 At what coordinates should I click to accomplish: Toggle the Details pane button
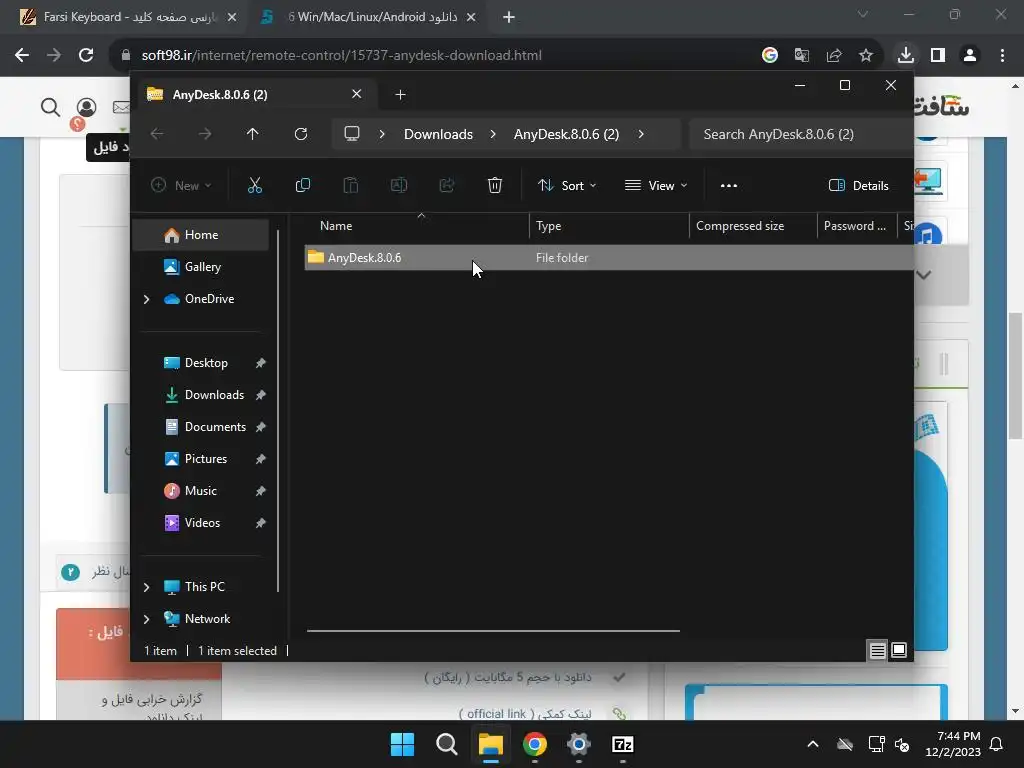pyautogui.click(x=858, y=185)
